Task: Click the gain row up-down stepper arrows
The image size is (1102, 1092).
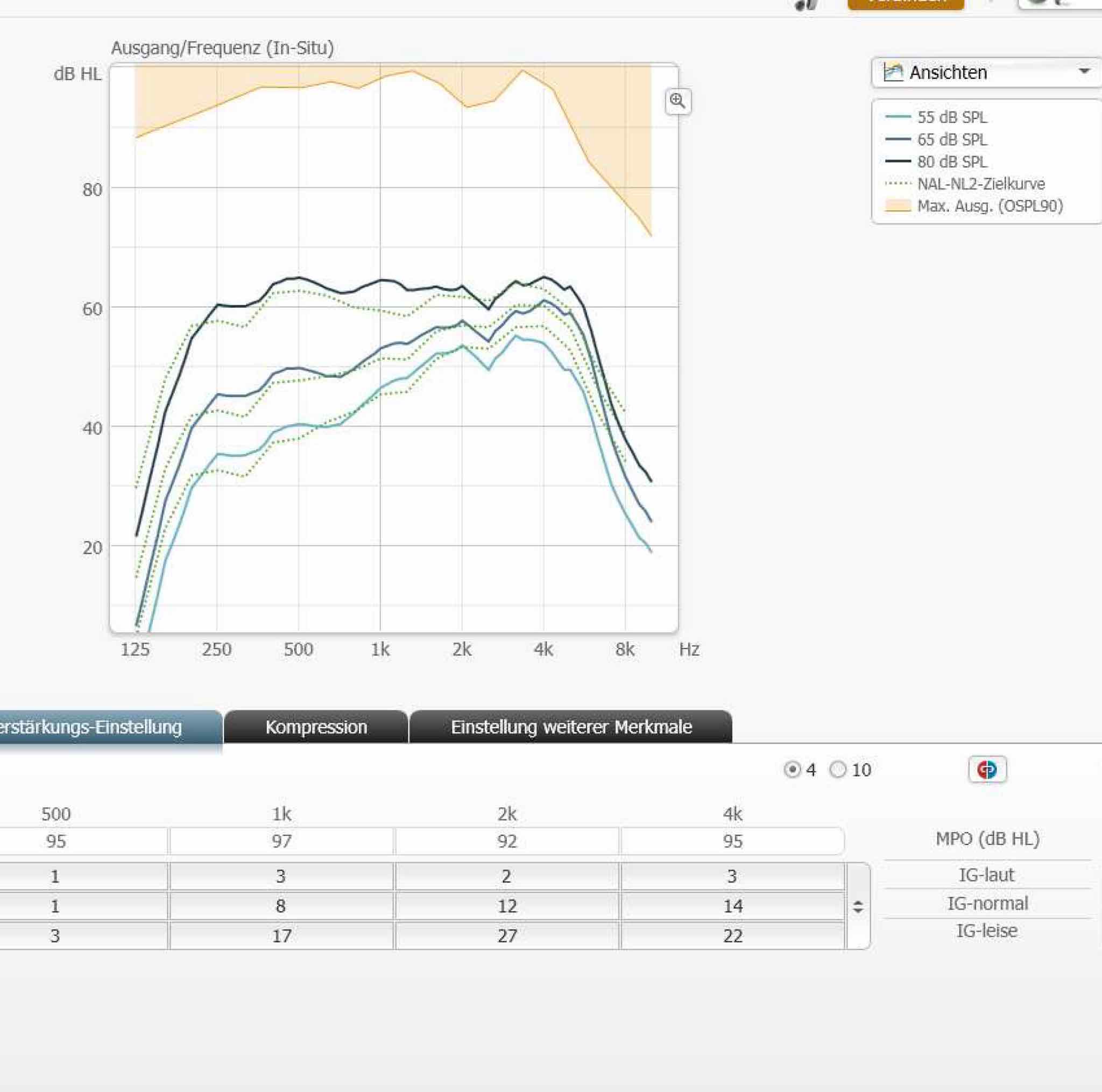Action: (x=857, y=906)
